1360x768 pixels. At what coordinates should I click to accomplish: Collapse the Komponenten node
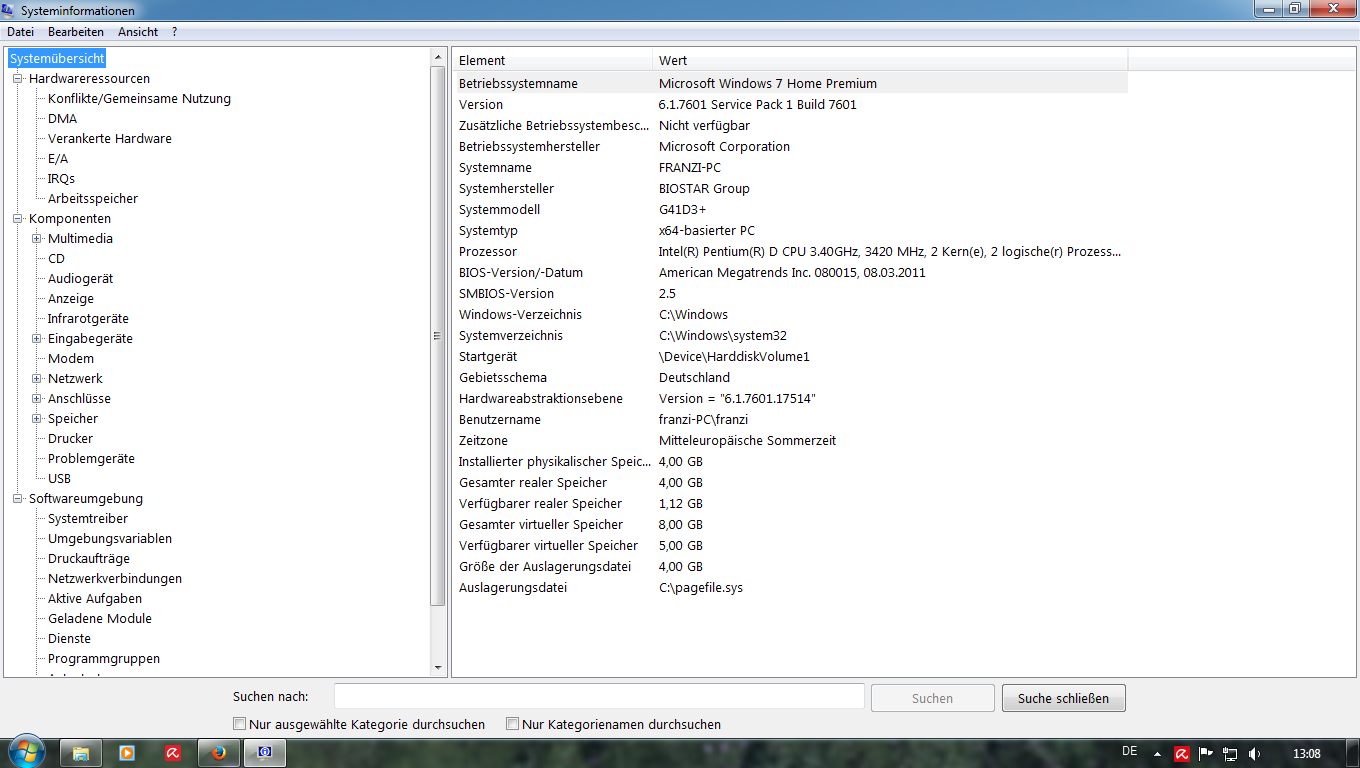click(x=18, y=218)
